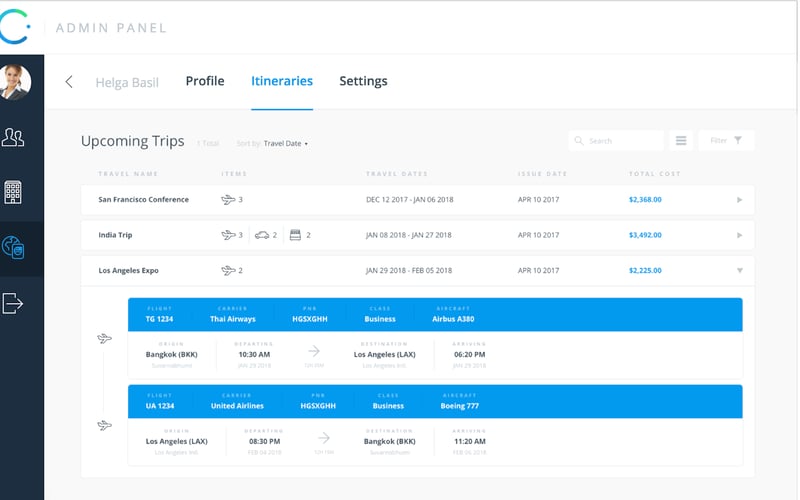This screenshot has width=800, height=500.
Task: Go back with the left chevron
Action: point(69,82)
